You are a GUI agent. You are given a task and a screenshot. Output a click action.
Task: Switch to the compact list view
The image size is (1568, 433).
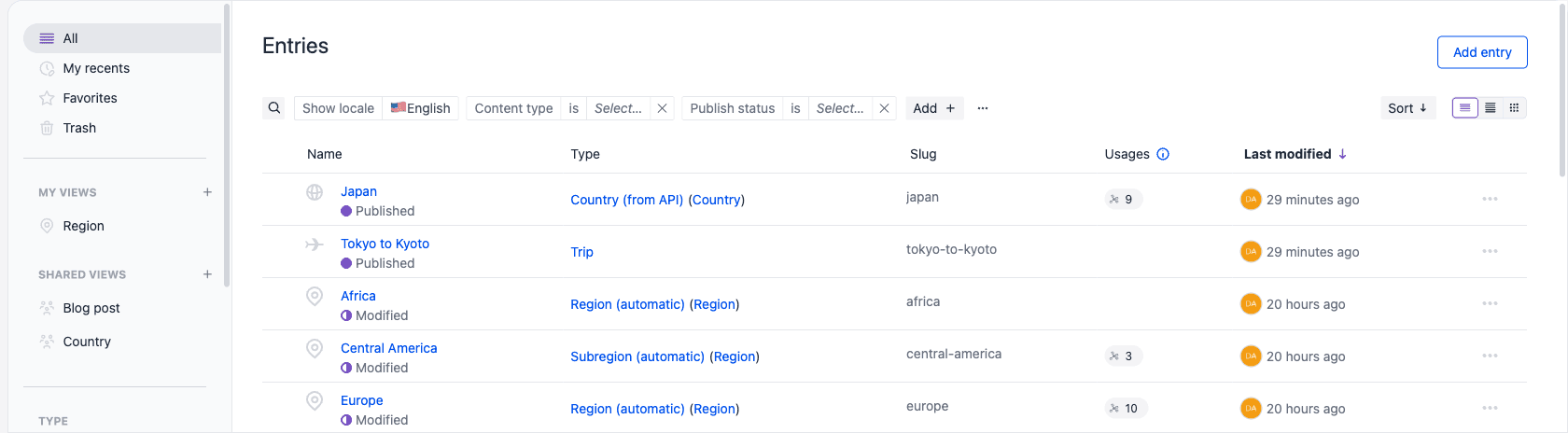click(x=1491, y=108)
